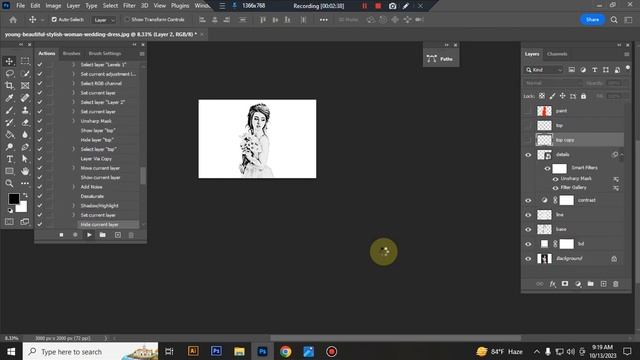The width and height of the screenshot is (640, 360).
Task: Filter layers by type layers icon
Action: click(595, 70)
